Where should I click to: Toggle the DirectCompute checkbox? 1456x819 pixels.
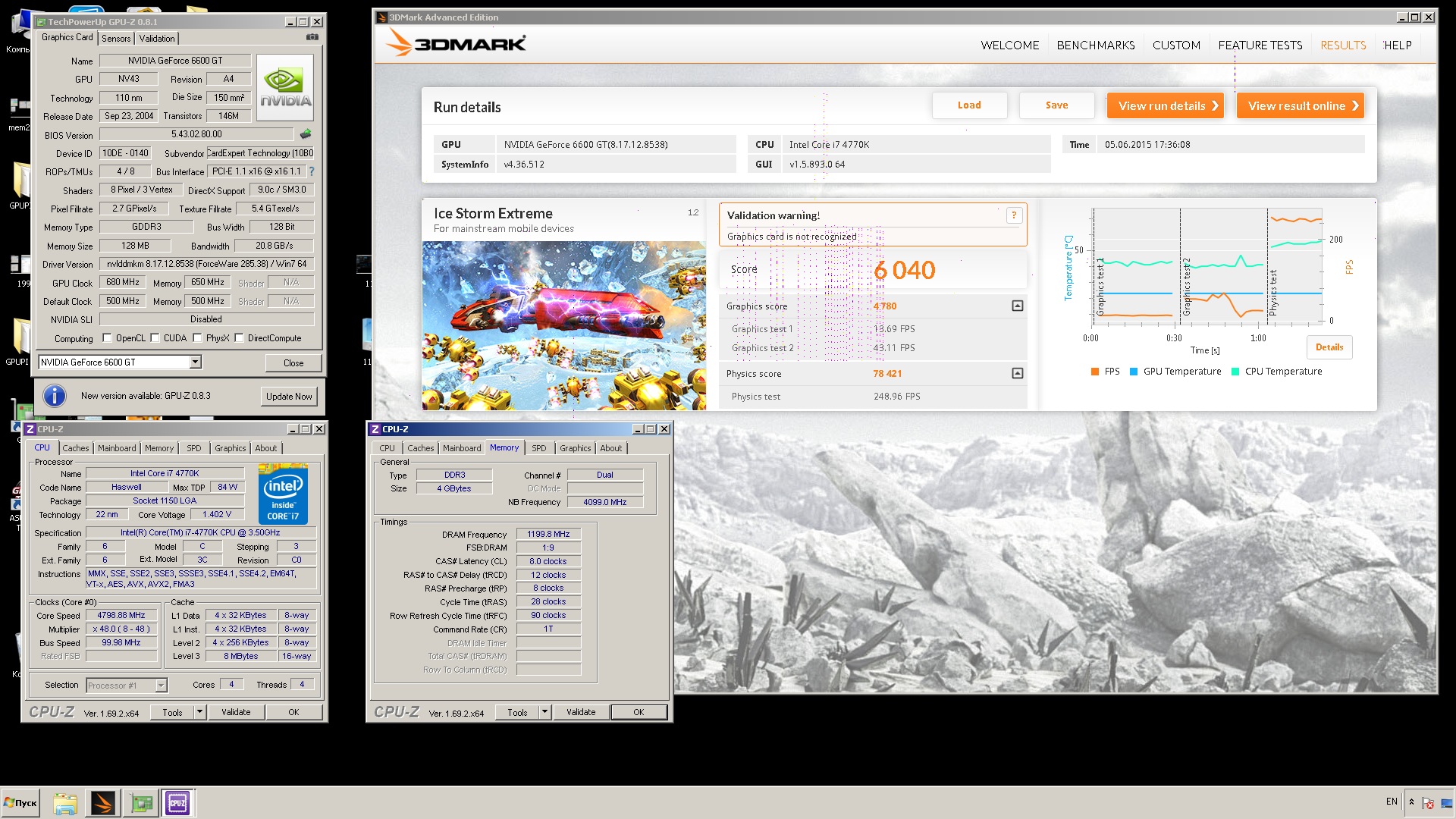click(240, 338)
